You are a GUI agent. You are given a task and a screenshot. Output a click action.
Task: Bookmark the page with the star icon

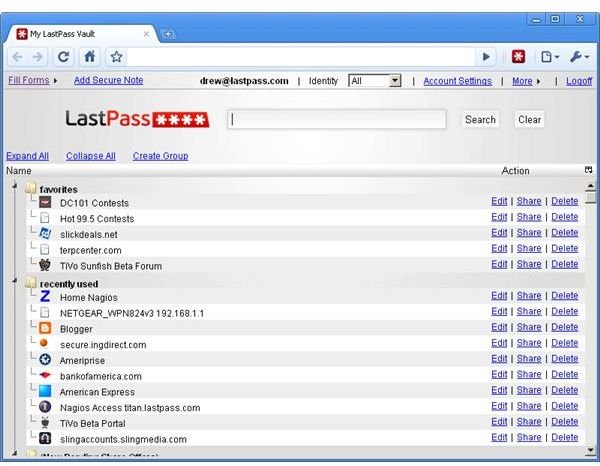coord(116,57)
